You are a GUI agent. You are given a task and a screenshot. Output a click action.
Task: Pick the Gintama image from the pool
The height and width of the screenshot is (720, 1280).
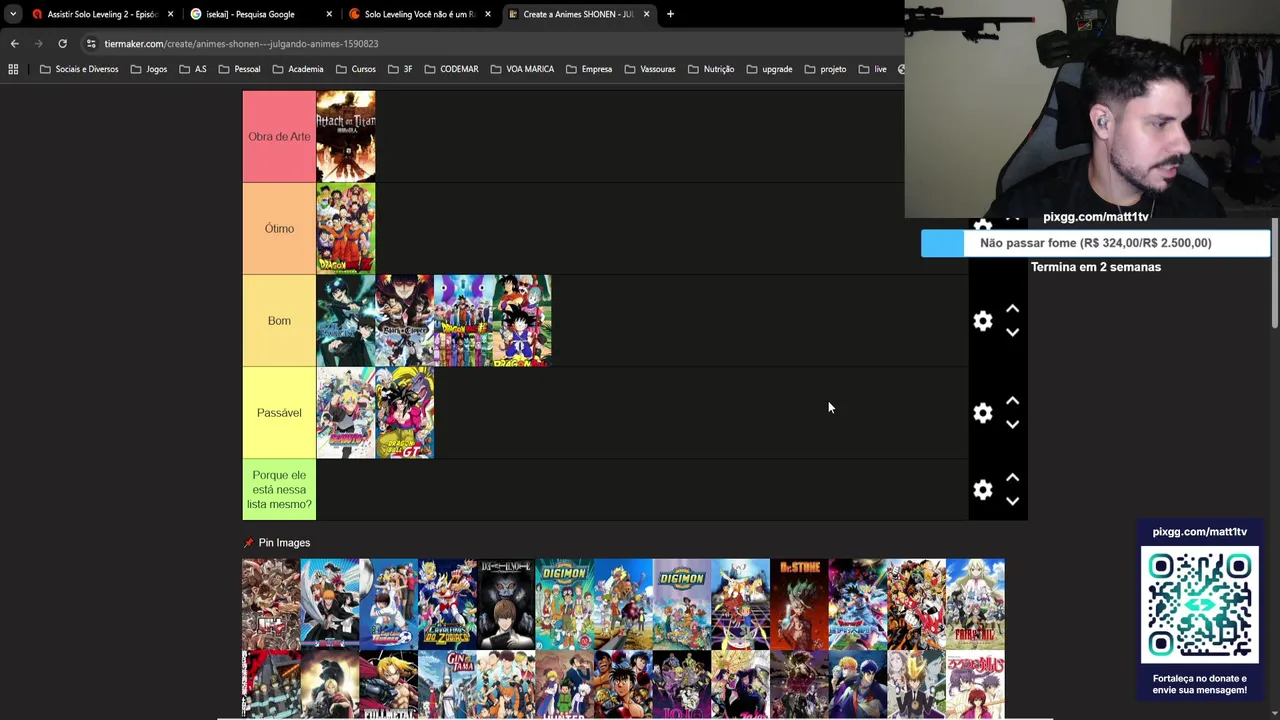[x=447, y=685]
